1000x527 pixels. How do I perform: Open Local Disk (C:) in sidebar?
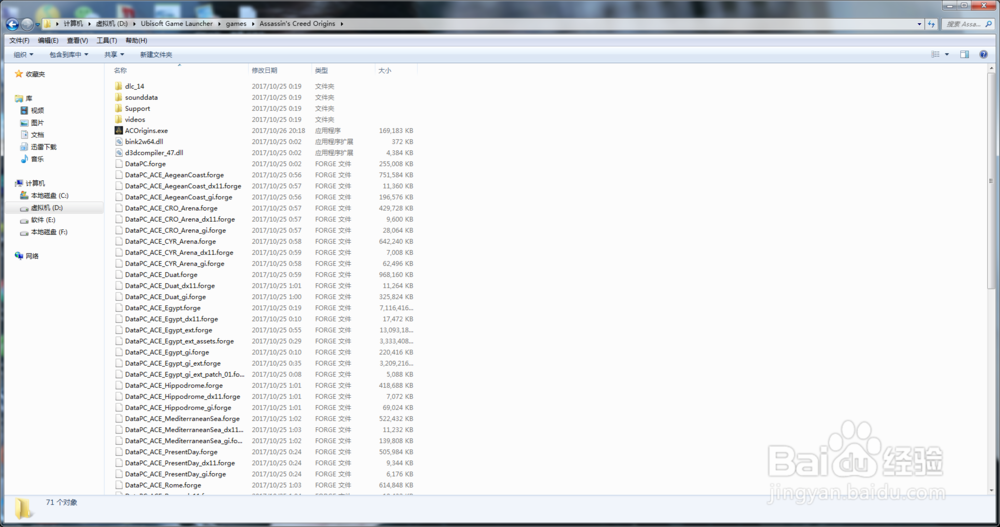click(x=44, y=195)
